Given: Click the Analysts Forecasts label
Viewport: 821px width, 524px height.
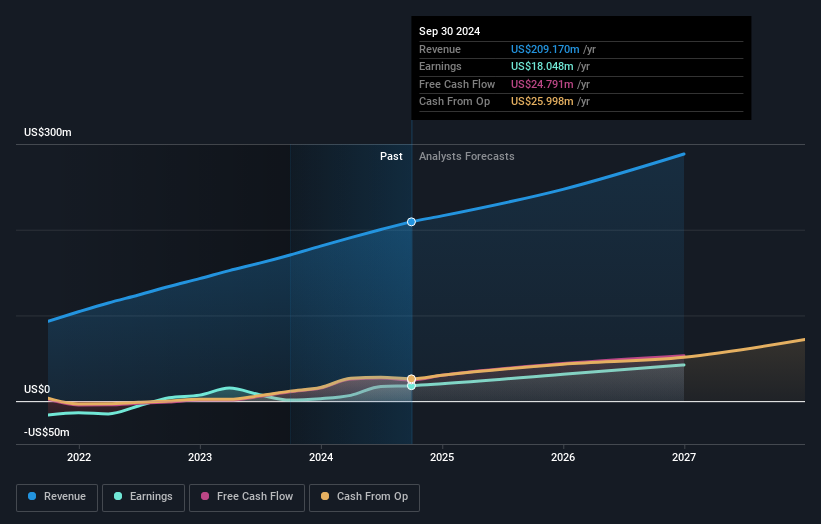Looking at the screenshot, I should coord(467,157).
